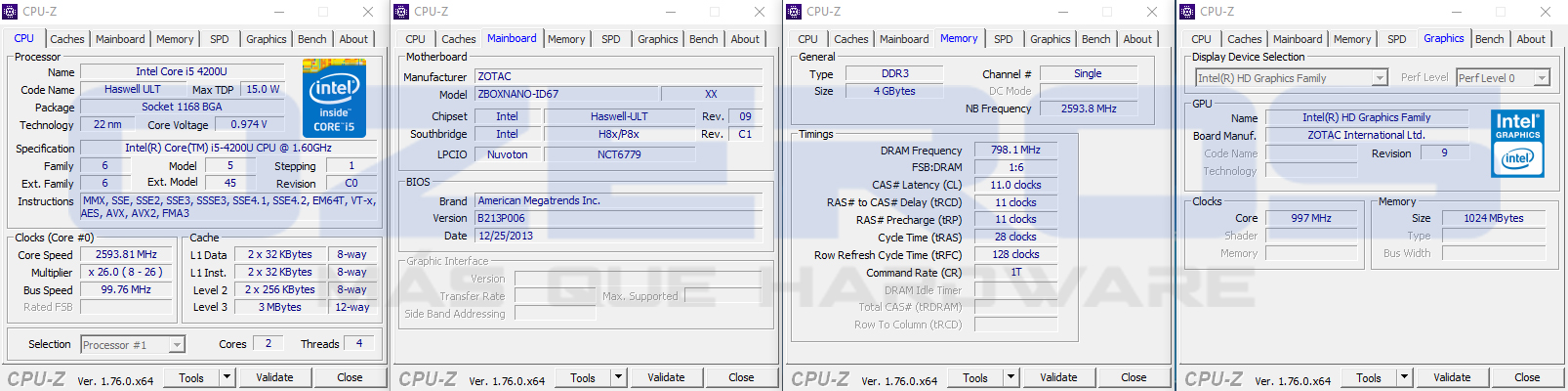Select the active Graphics tab in the fourth window
The height and width of the screenshot is (391, 1568).
click(x=1444, y=38)
